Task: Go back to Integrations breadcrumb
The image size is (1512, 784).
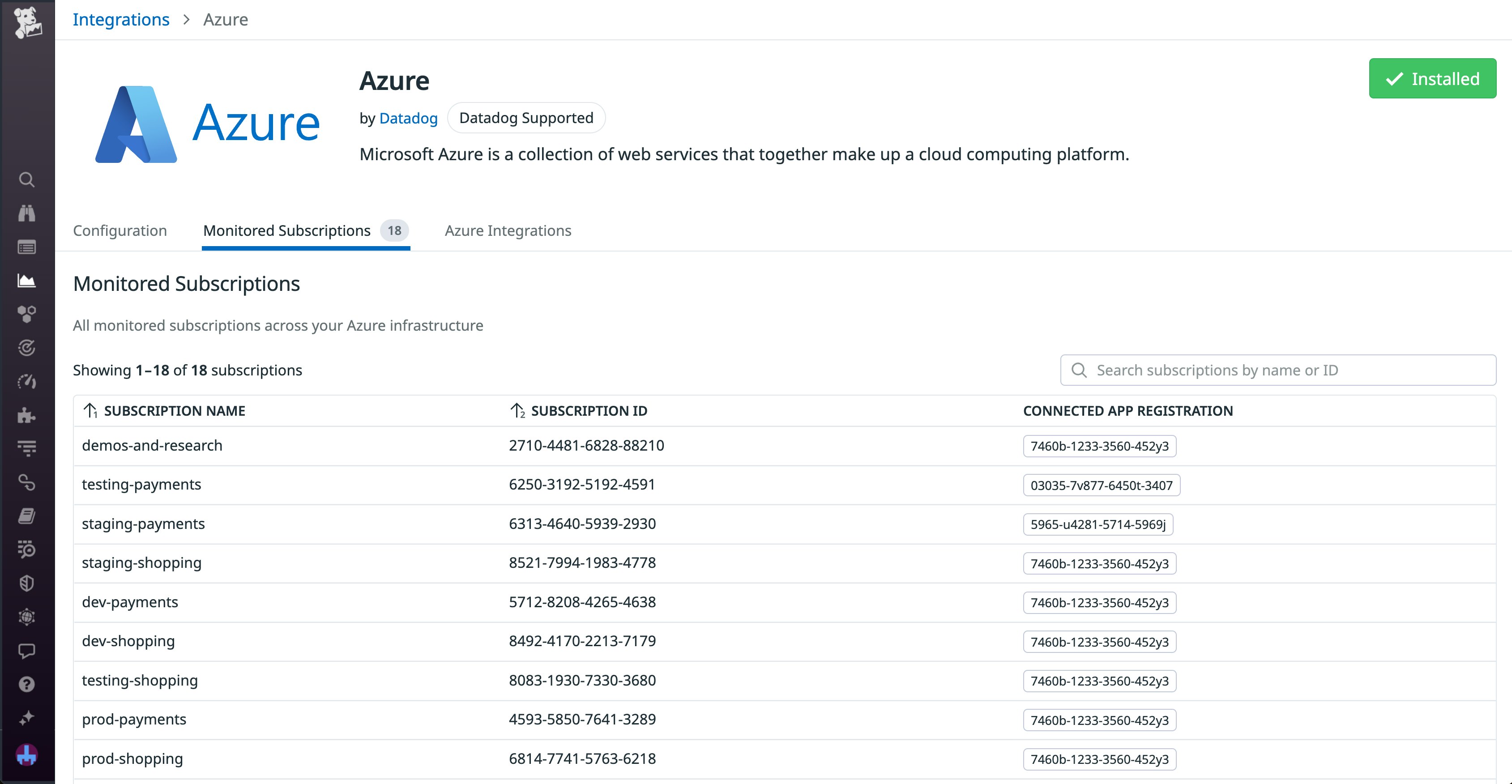Action: tap(121, 19)
